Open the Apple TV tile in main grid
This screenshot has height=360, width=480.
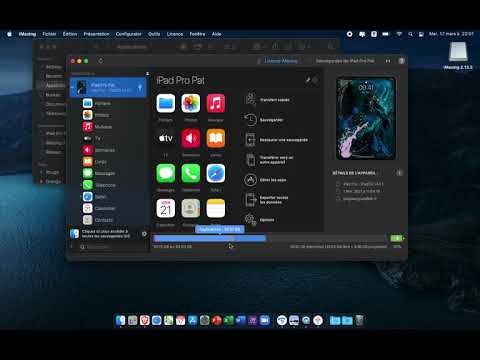pos(166,138)
